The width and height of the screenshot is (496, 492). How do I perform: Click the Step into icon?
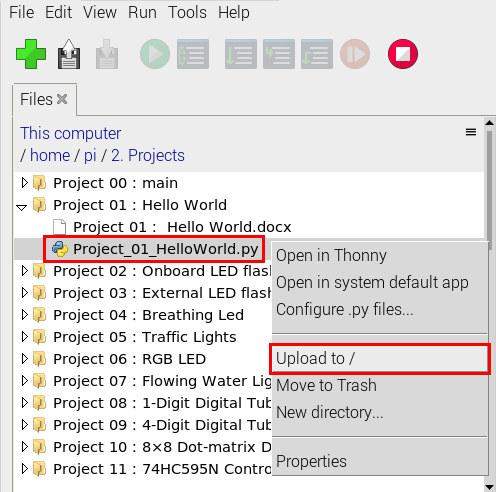(x=279, y=54)
